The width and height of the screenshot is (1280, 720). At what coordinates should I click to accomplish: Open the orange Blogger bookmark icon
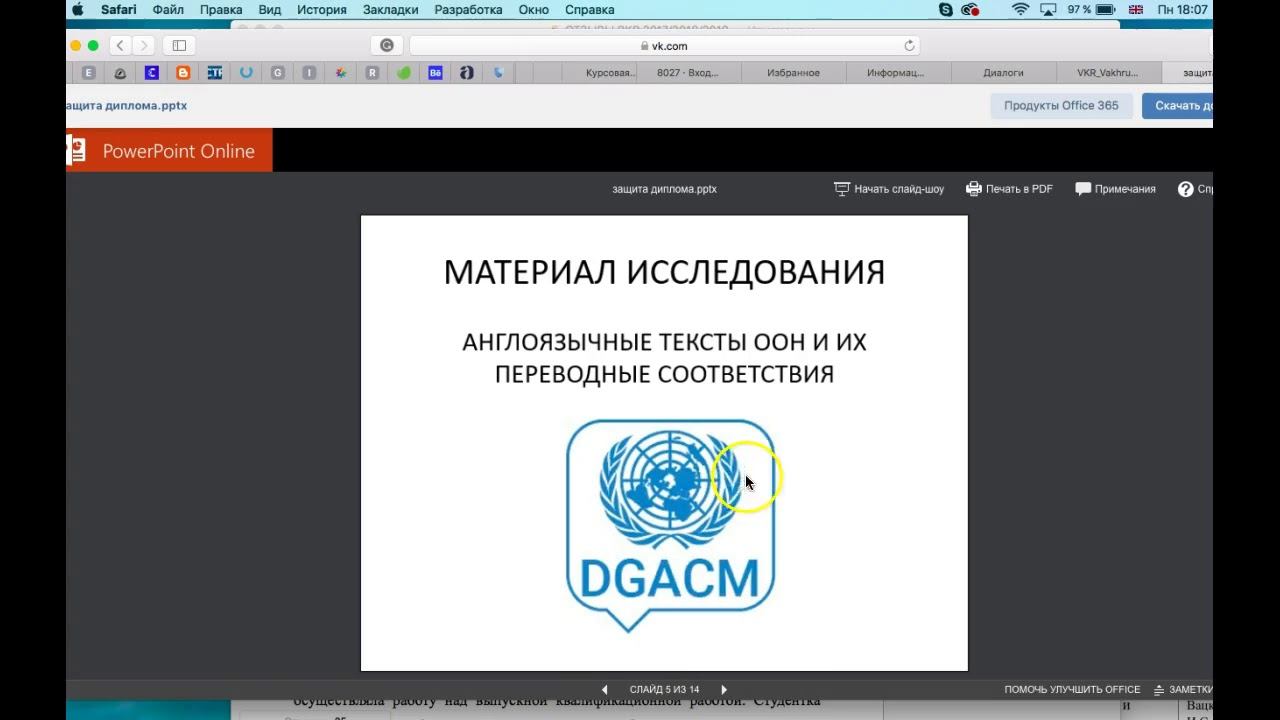(183, 72)
